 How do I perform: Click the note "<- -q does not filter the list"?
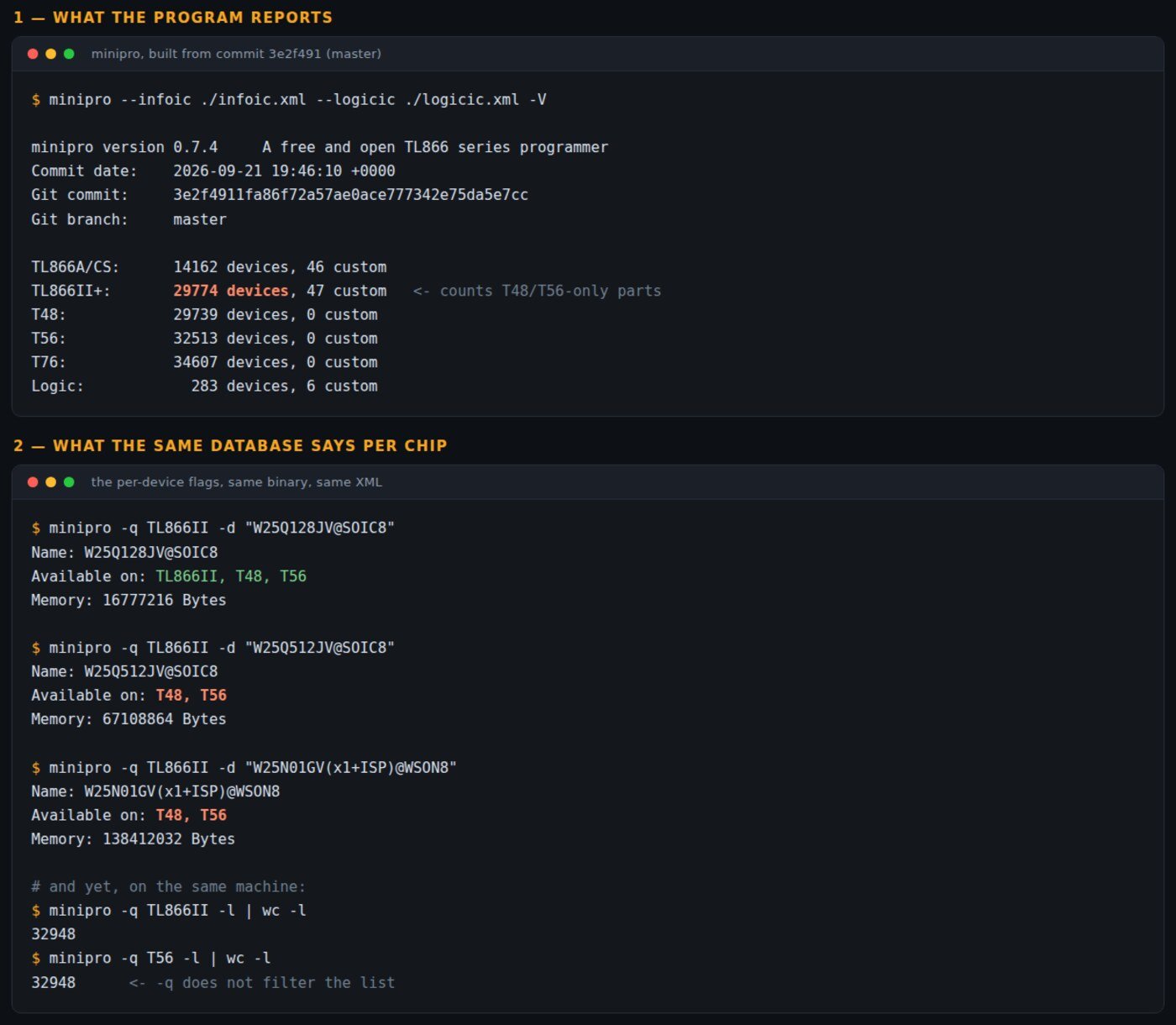coord(262,983)
